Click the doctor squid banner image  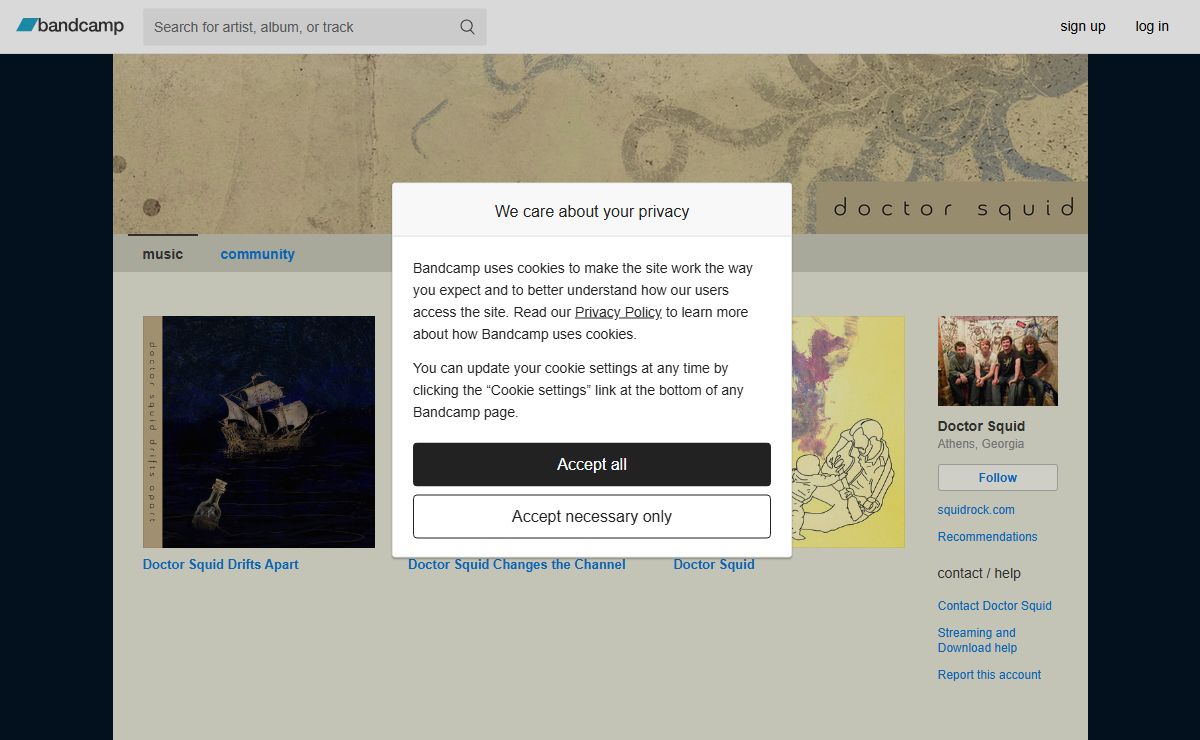tap(600, 144)
